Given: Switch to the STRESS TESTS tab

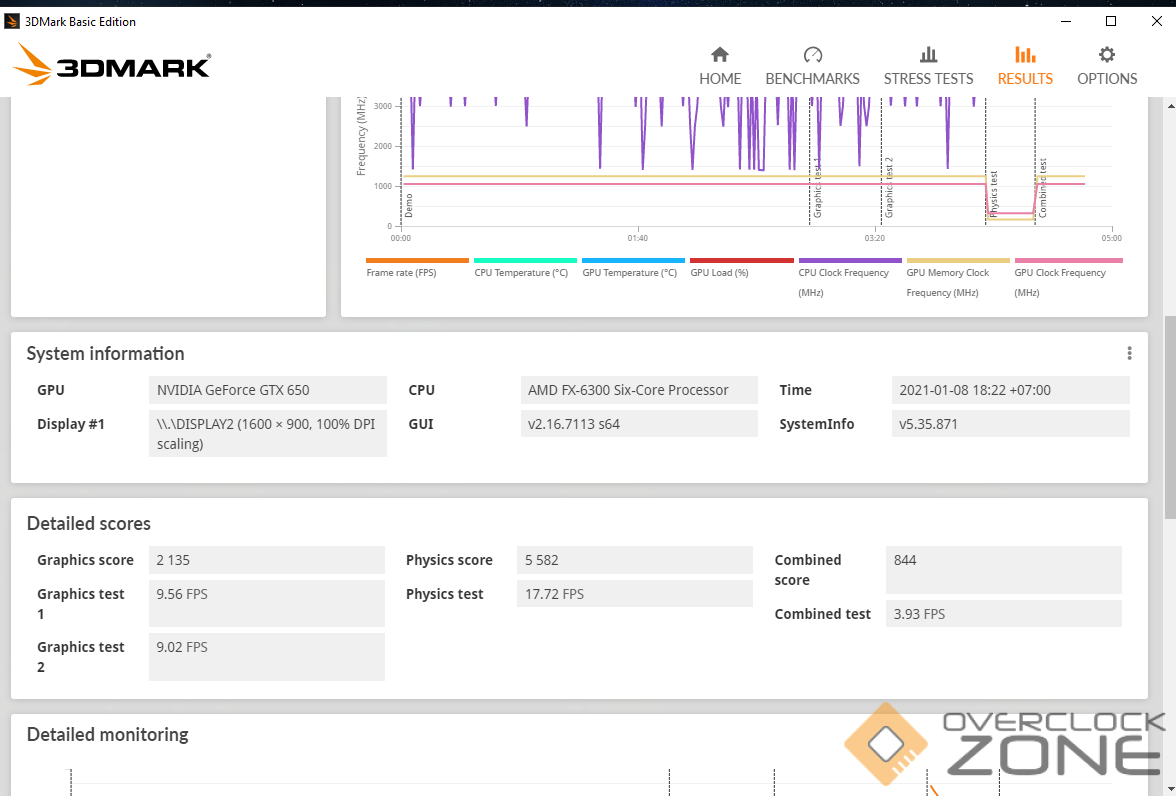Looking at the screenshot, I should point(928,79).
